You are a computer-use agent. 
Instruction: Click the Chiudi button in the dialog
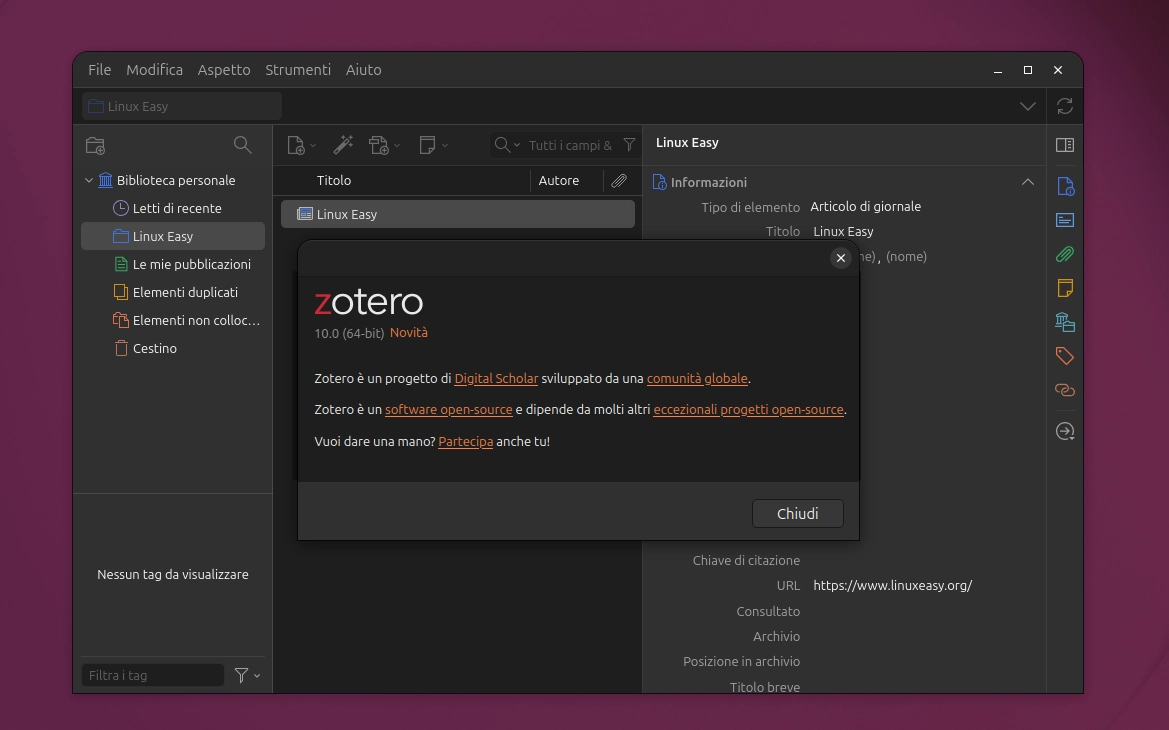798,514
